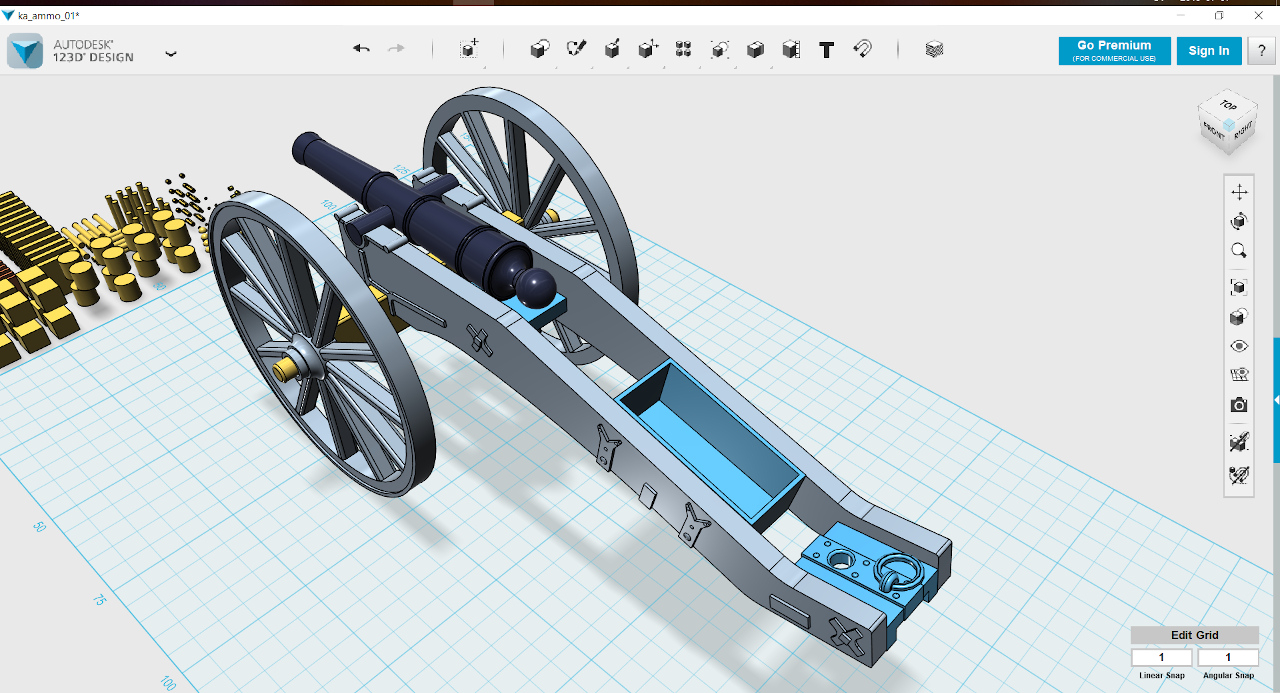Click the 123D Design logo icon
This screenshot has height=693, width=1280.
25,51
